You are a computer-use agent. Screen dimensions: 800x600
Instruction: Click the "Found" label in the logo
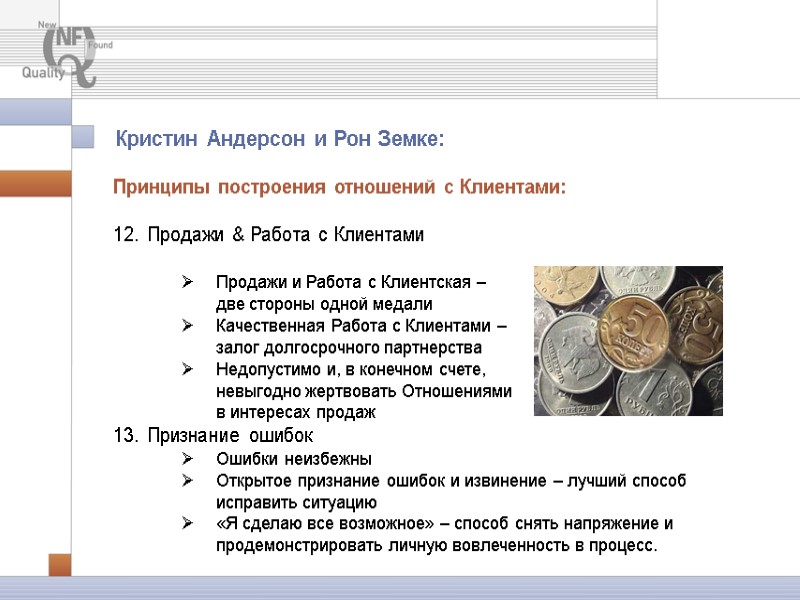tap(100, 45)
